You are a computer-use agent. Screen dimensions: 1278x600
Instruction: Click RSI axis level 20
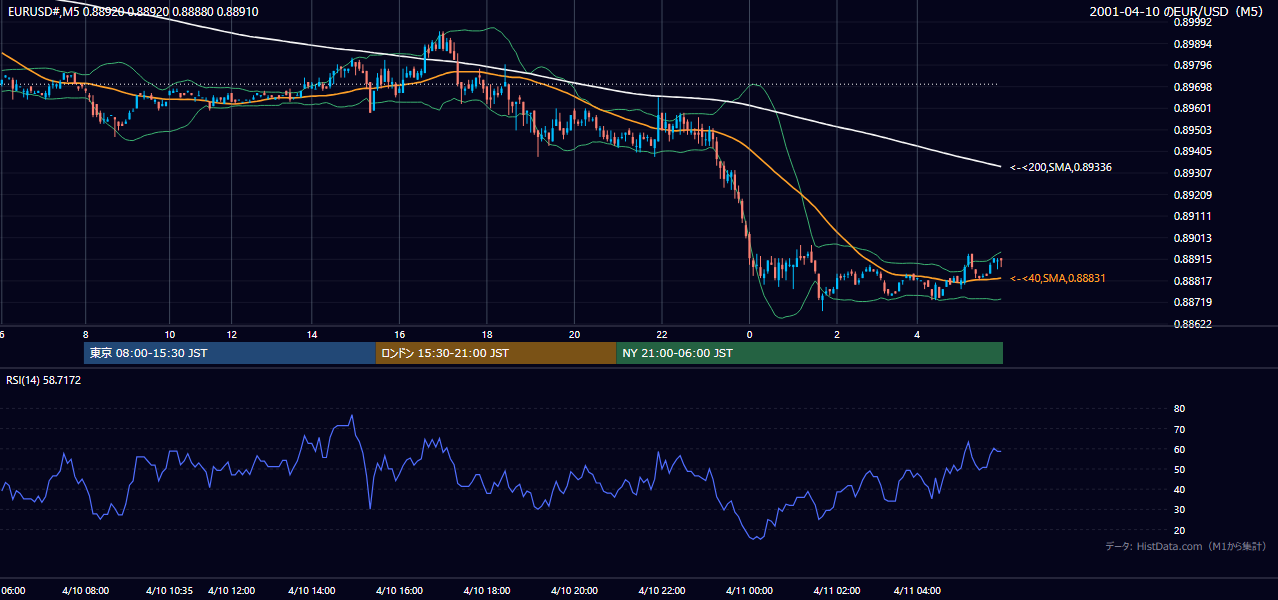[1180, 530]
